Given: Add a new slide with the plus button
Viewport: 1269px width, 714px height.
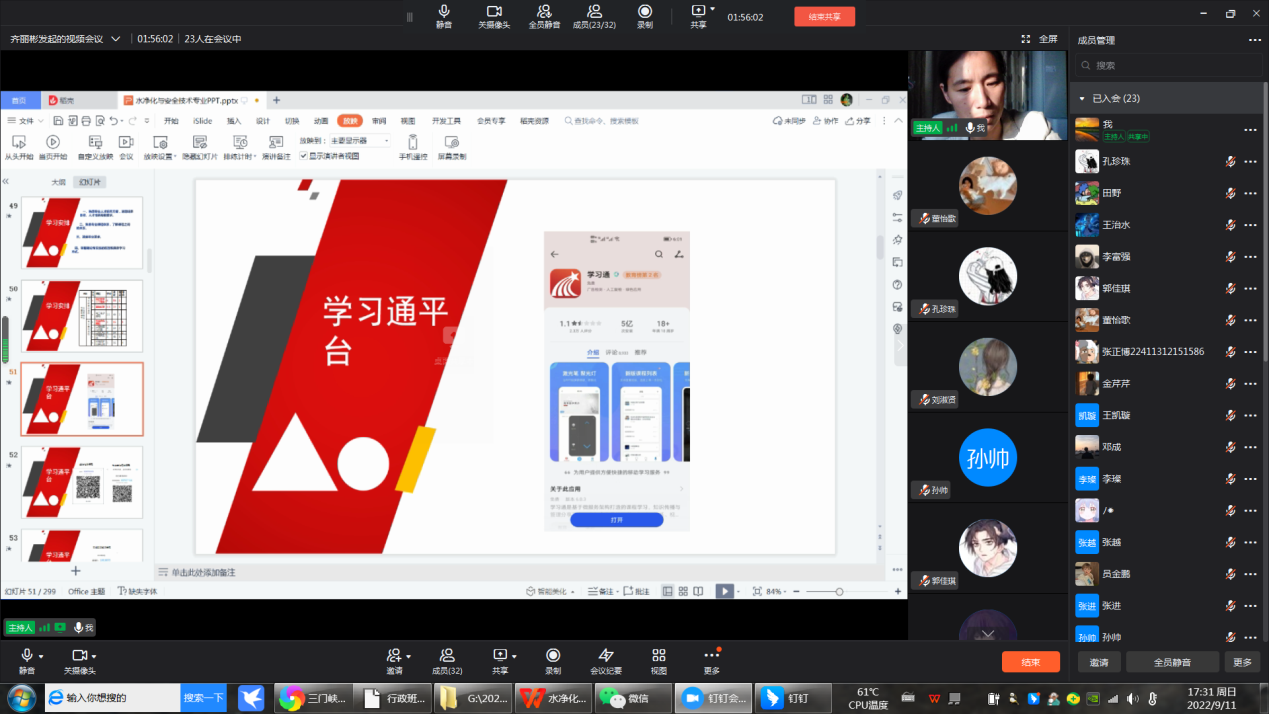Looking at the screenshot, I should click(x=75, y=571).
